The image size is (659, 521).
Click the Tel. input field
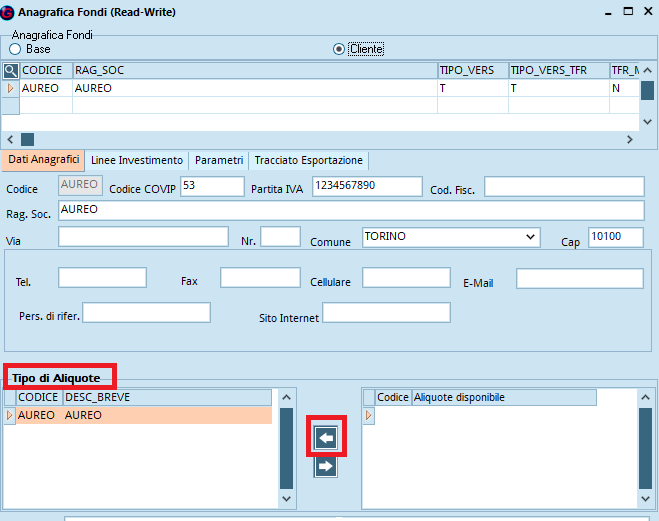pyautogui.click(x=102, y=278)
